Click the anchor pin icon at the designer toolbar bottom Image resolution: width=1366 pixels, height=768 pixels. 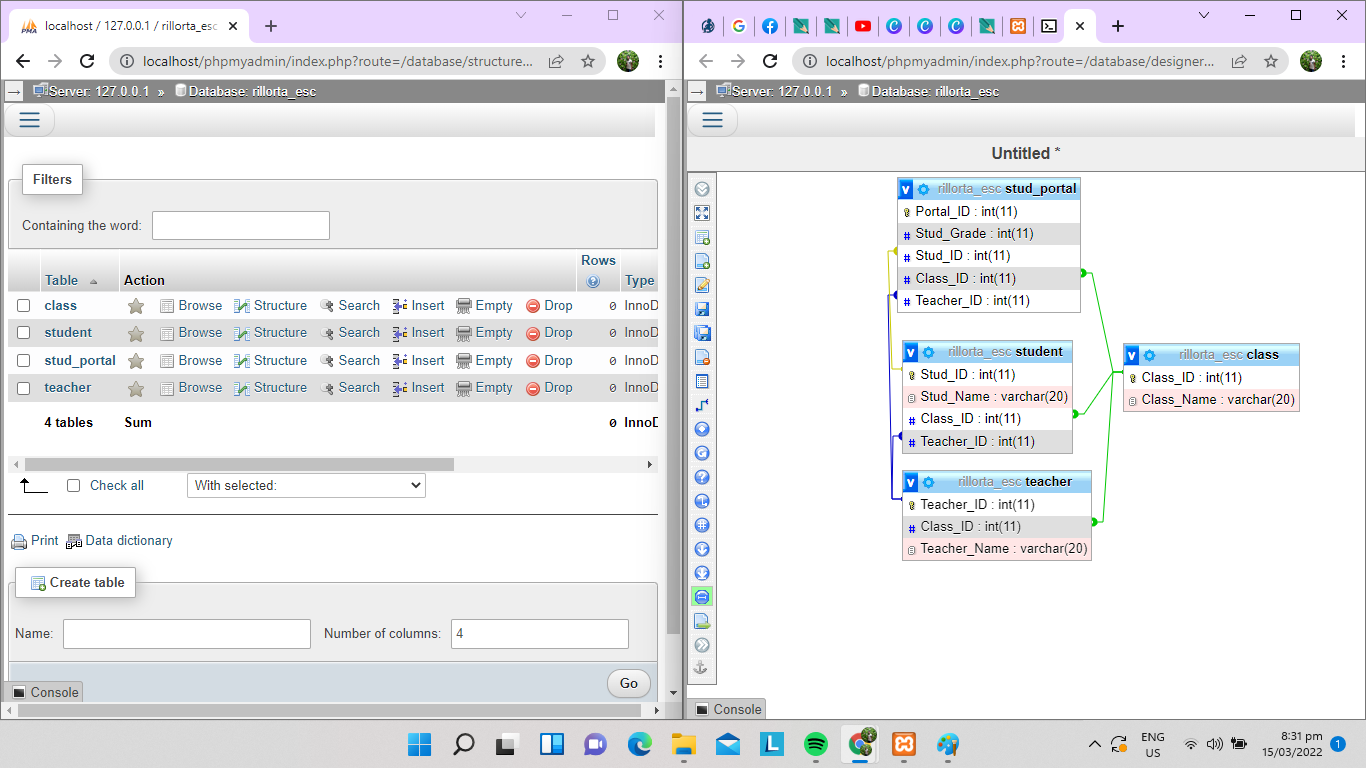[x=702, y=667]
